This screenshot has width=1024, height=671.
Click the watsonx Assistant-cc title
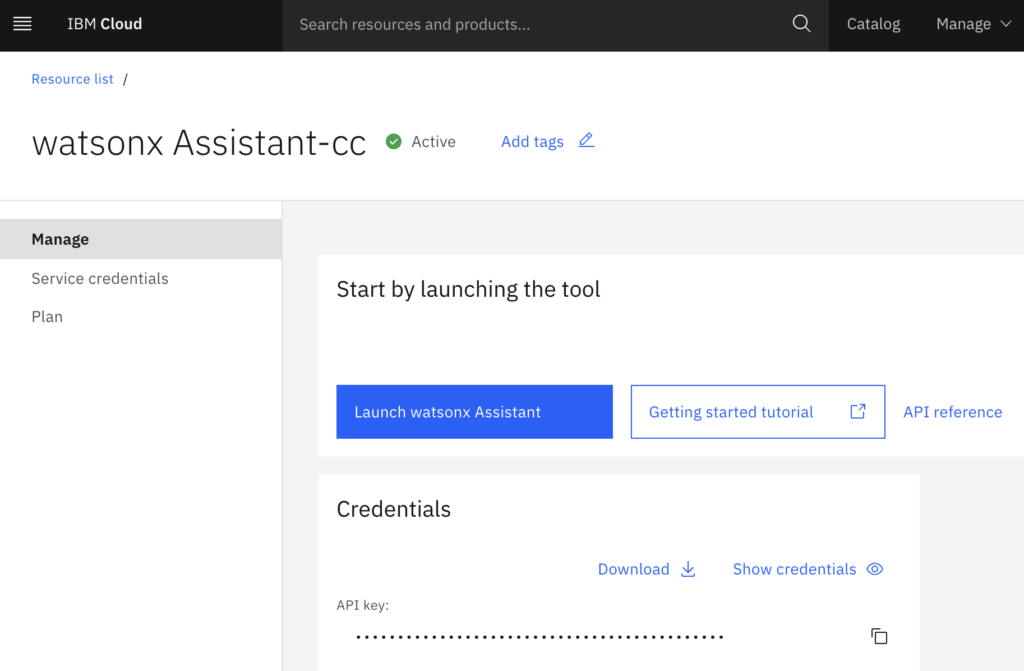coord(199,142)
